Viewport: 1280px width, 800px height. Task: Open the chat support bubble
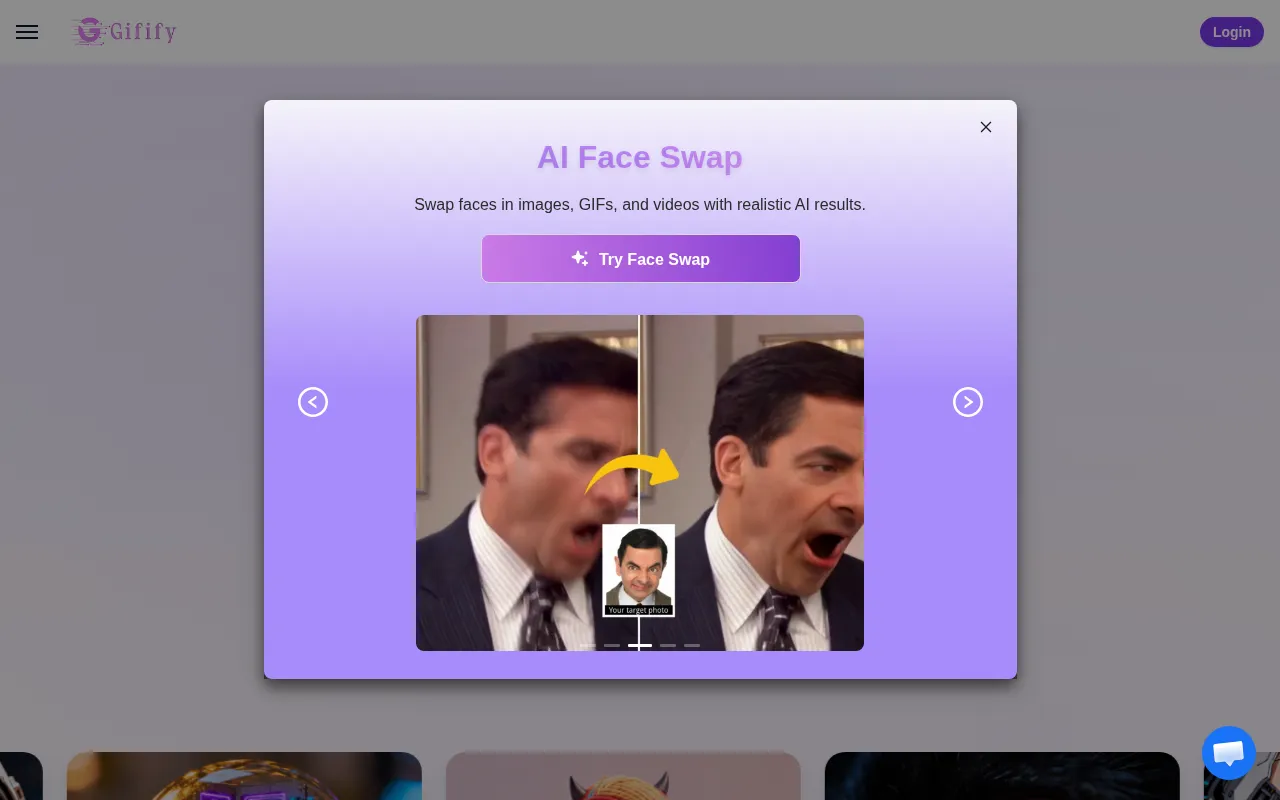coord(1228,753)
